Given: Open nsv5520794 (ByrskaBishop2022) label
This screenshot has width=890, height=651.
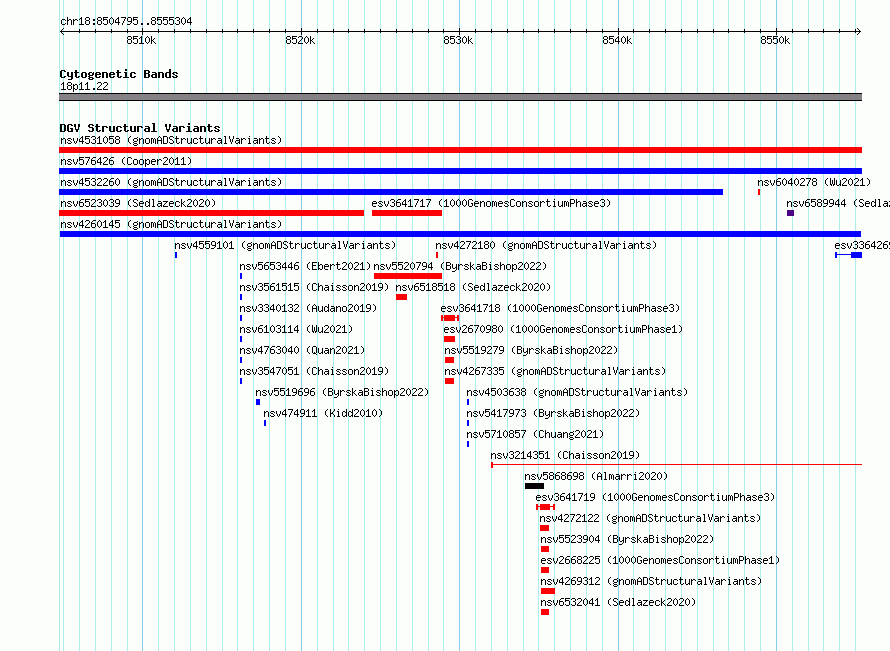Looking at the screenshot, I should [x=460, y=266].
